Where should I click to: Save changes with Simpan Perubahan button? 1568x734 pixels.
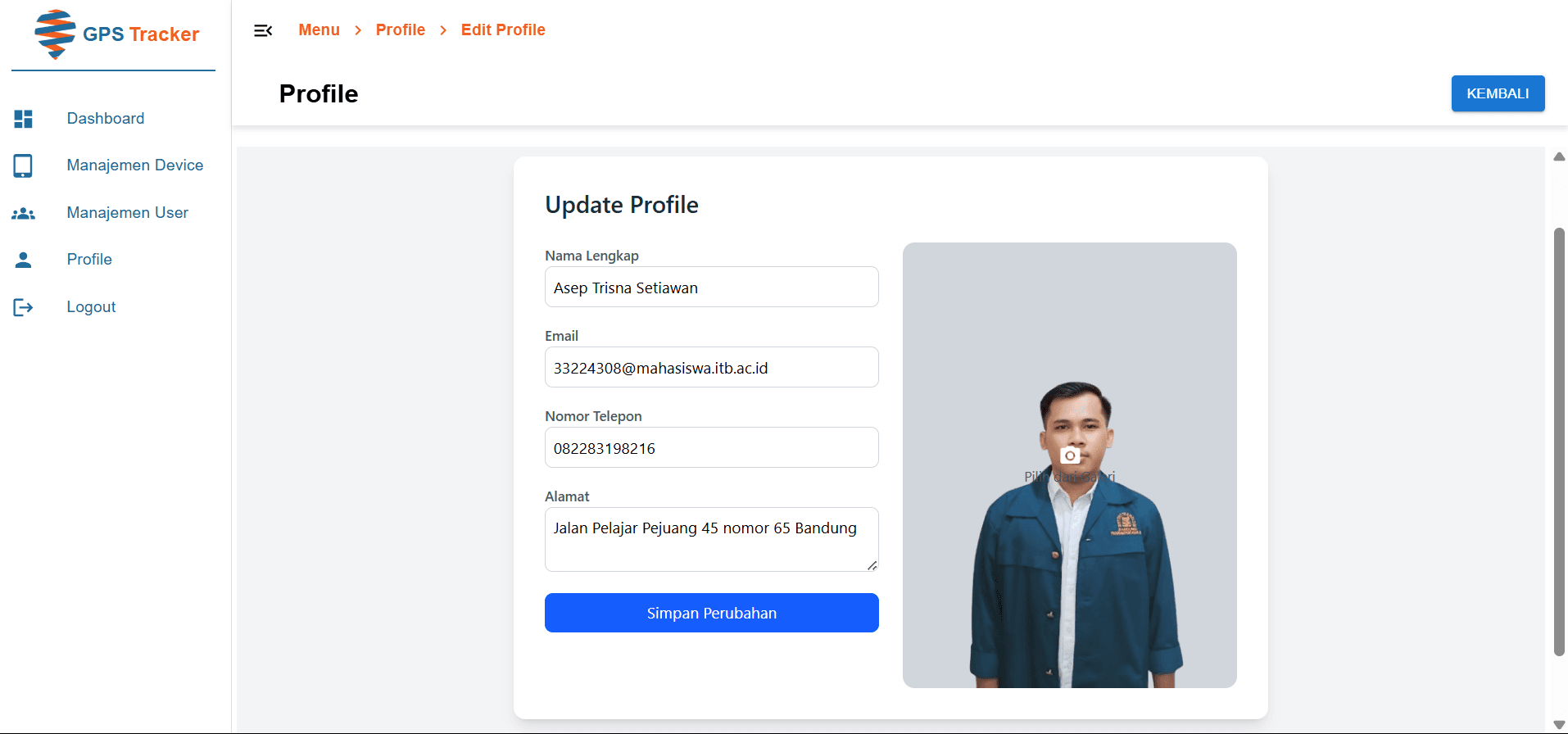pos(711,613)
